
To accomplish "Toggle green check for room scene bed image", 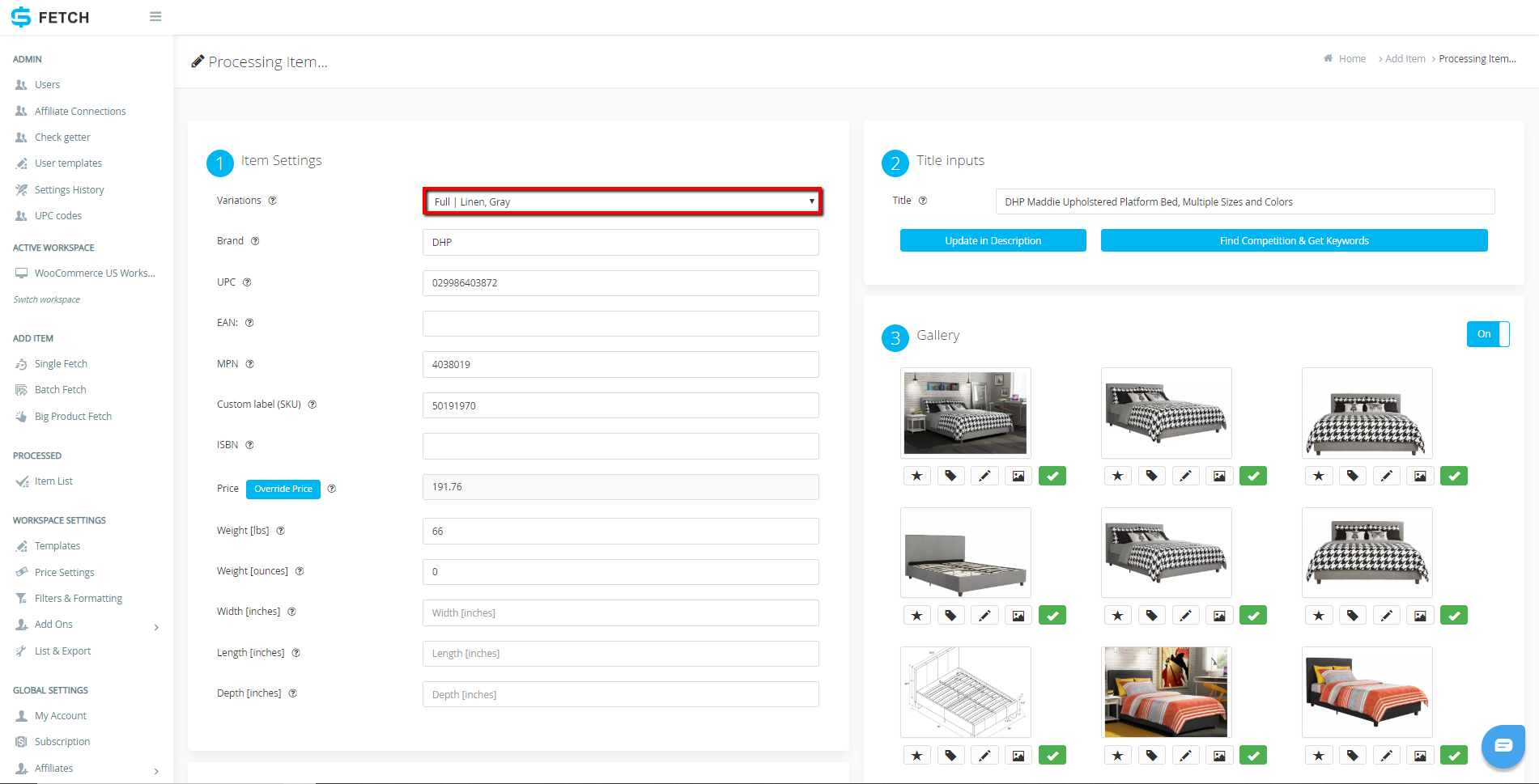I will click(1052, 476).
